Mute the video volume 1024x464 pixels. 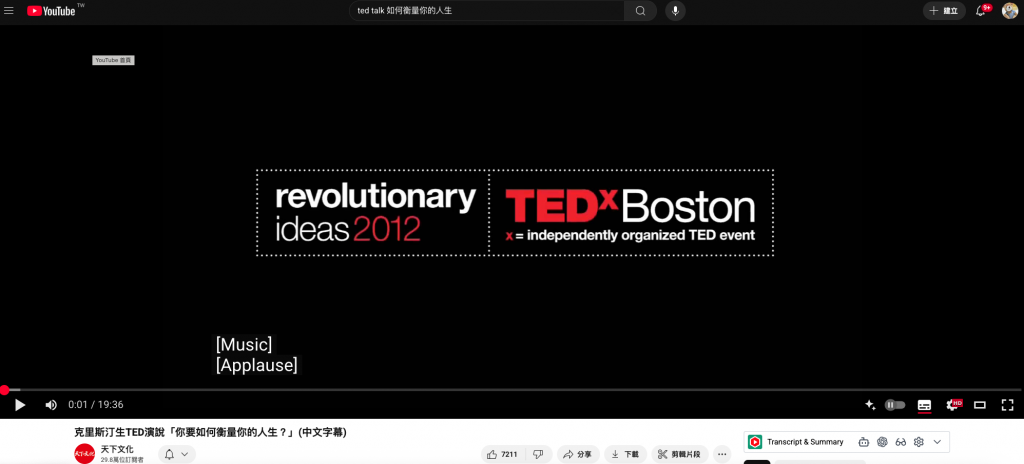(51, 405)
